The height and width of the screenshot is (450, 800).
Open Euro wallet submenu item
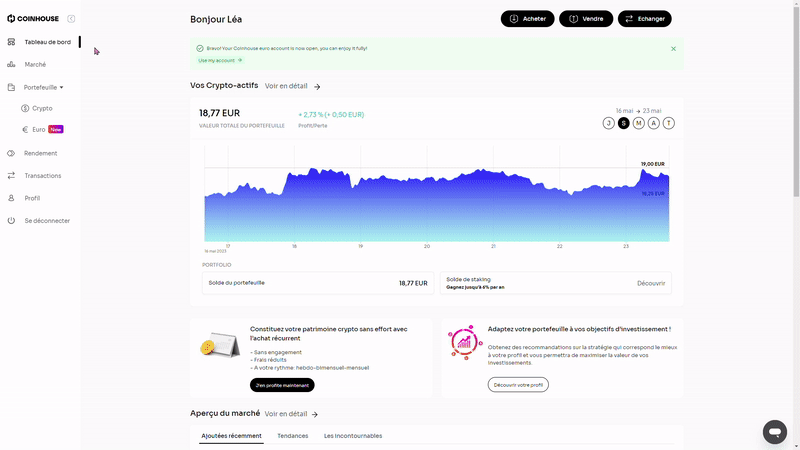[x=39, y=130]
